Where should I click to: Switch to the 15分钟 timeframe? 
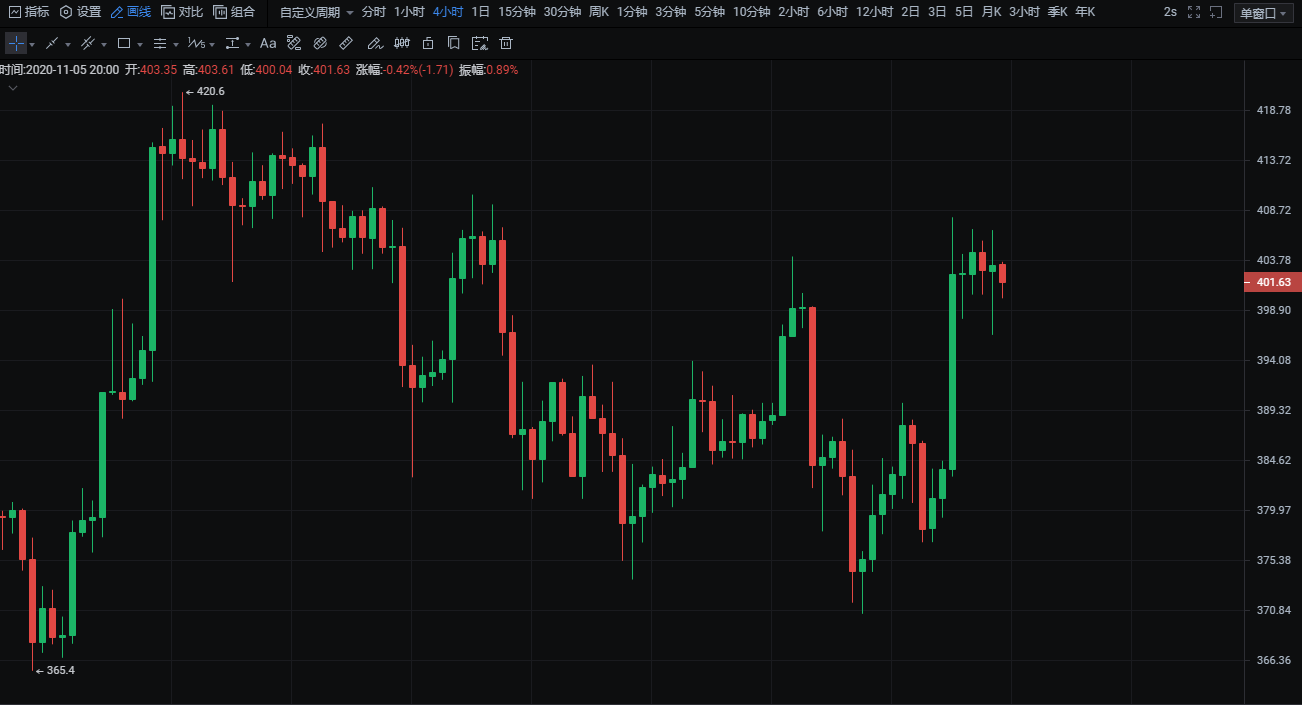pyautogui.click(x=517, y=12)
